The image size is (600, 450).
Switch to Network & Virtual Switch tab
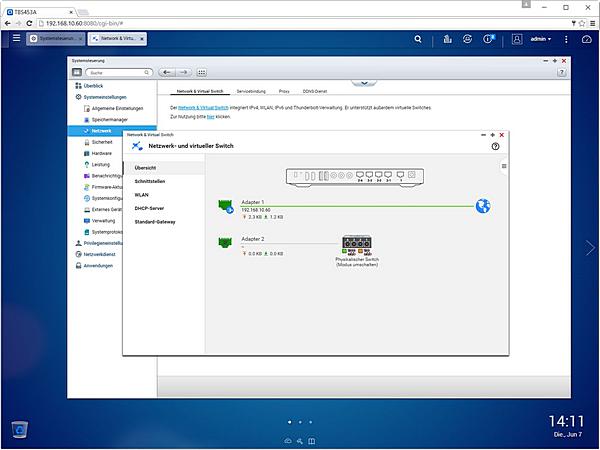click(200, 91)
